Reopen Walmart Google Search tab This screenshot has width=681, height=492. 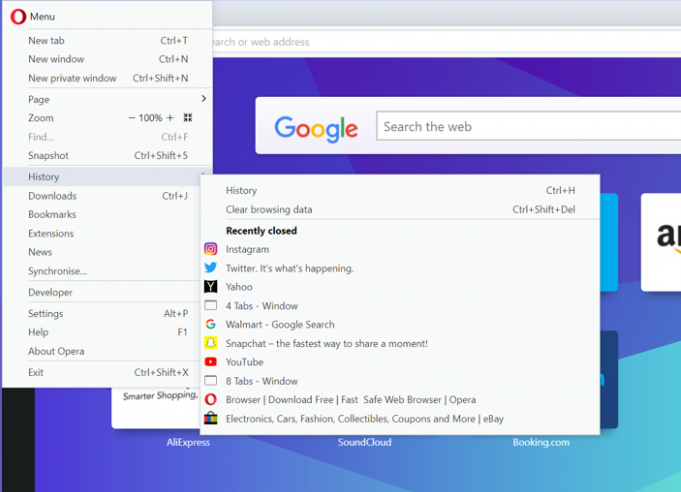point(280,324)
